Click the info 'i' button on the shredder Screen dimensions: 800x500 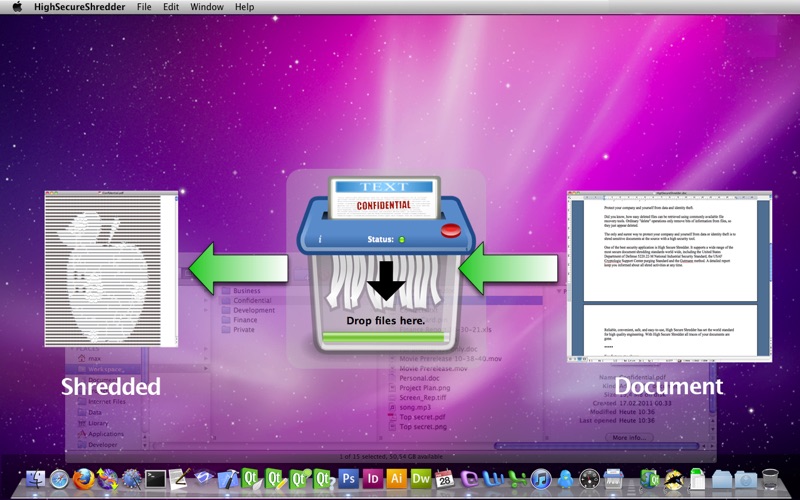(x=320, y=238)
